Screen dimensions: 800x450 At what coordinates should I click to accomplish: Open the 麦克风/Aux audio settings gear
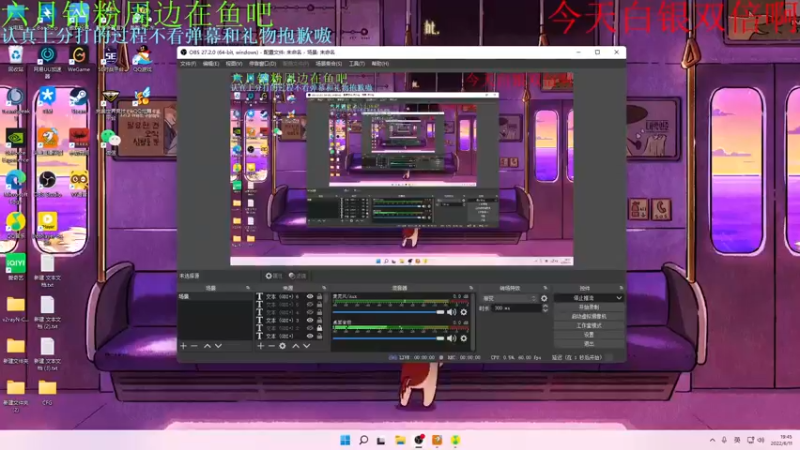coord(464,312)
